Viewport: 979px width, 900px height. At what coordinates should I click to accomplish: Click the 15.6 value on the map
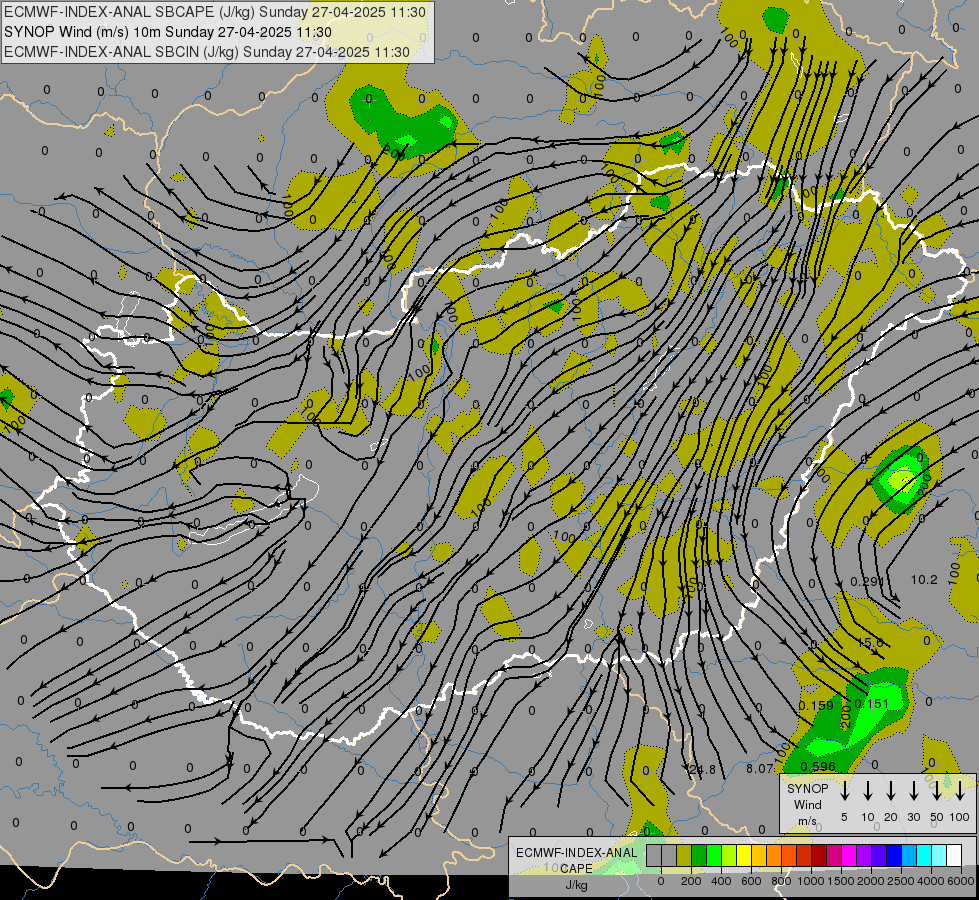(870, 642)
